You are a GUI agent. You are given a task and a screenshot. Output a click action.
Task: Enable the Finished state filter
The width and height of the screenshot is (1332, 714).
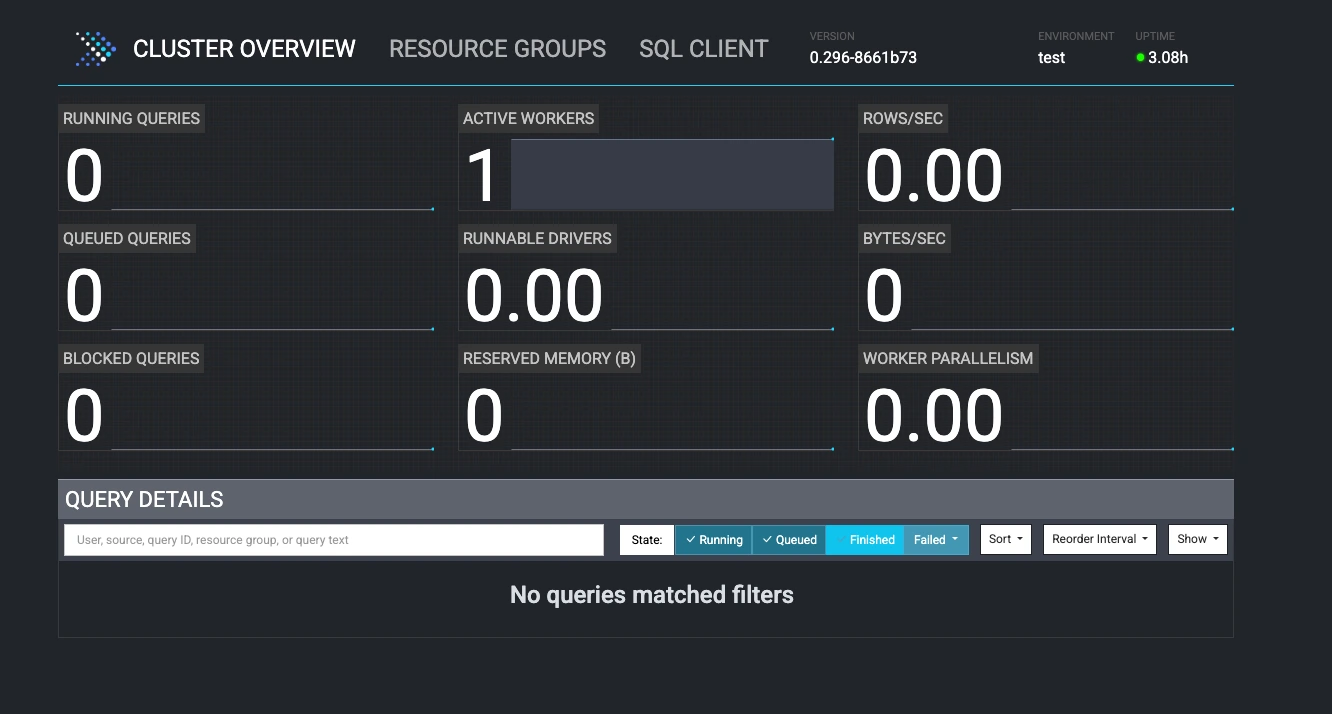(x=865, y=540)
